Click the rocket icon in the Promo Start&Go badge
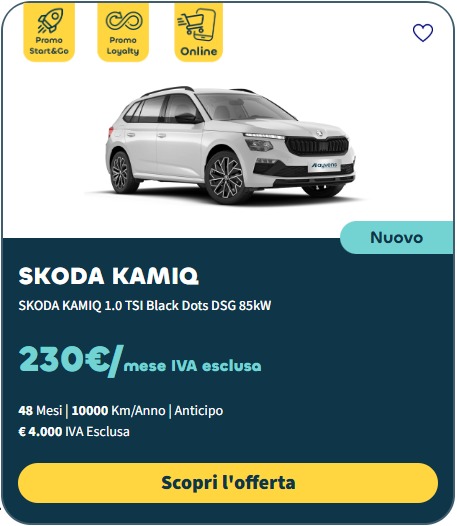 [50, 20]
